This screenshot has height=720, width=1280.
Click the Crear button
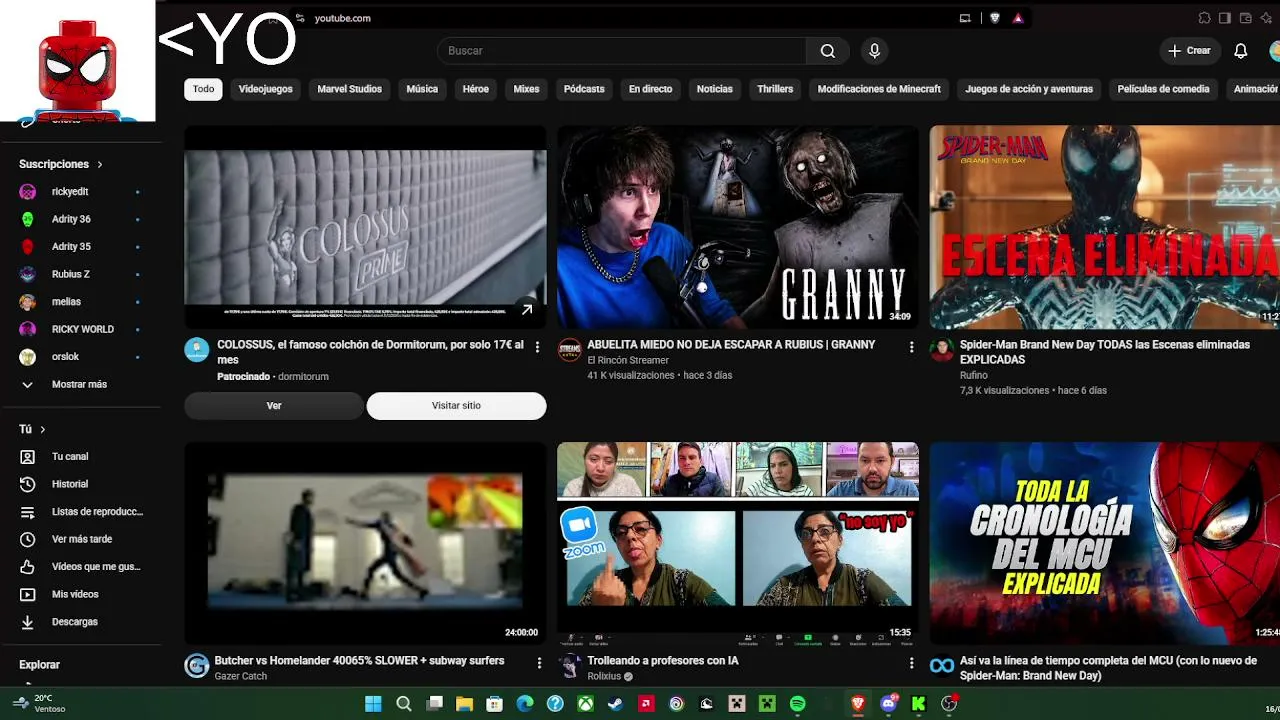point(1189,51)
